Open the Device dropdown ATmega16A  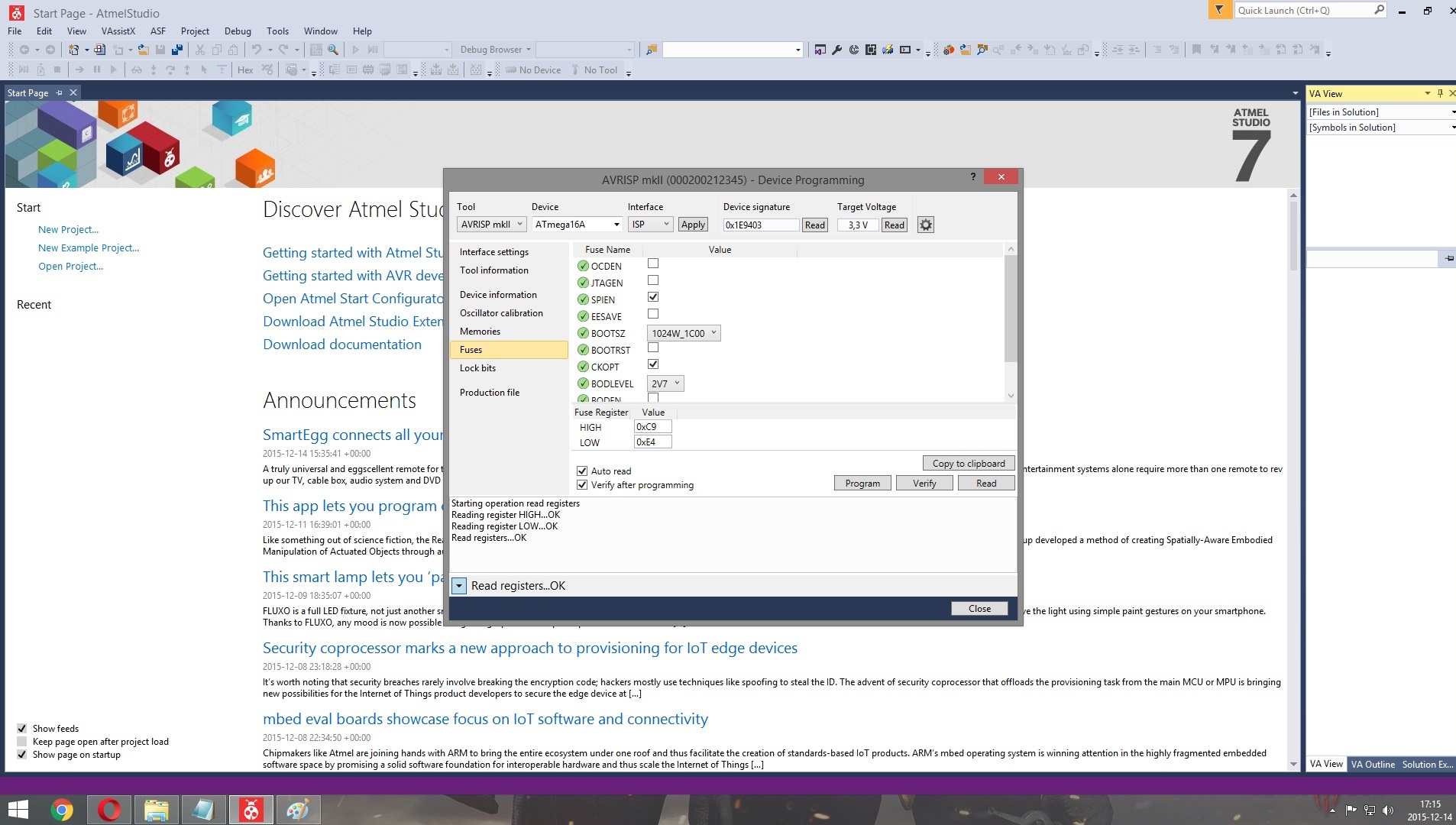point(577,225)
